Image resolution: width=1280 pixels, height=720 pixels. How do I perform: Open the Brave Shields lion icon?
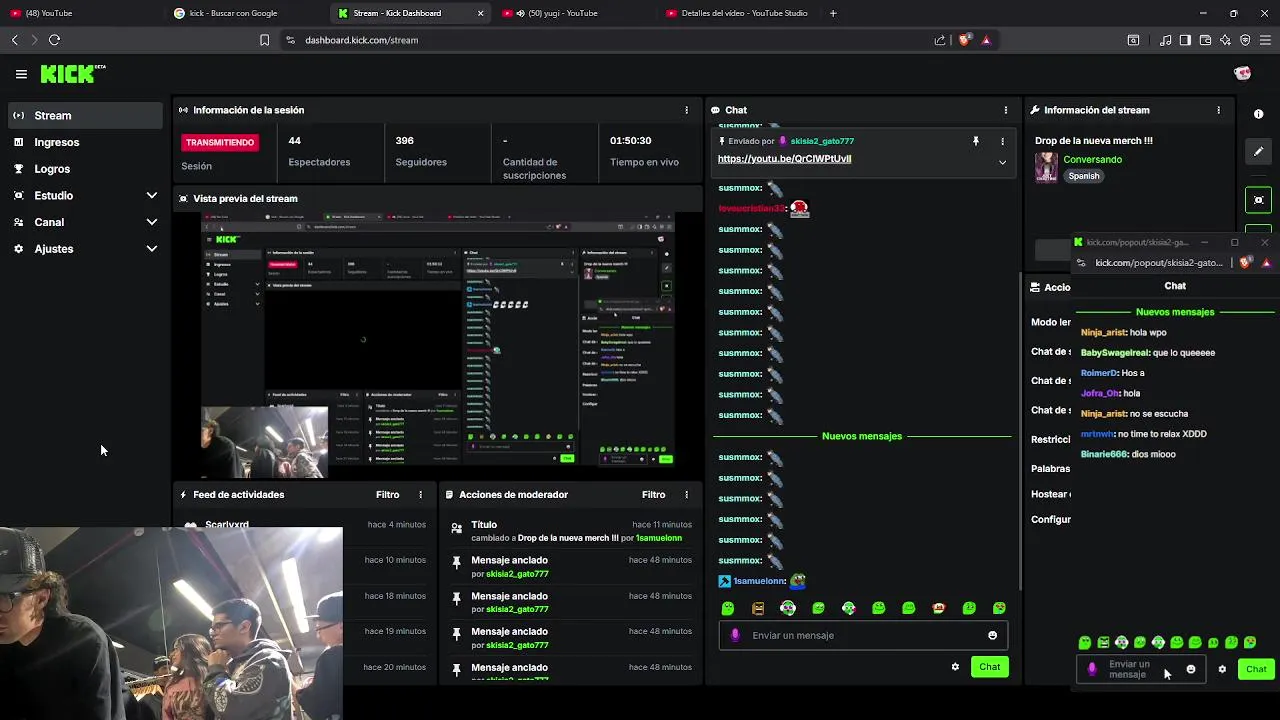pos(964,40)
